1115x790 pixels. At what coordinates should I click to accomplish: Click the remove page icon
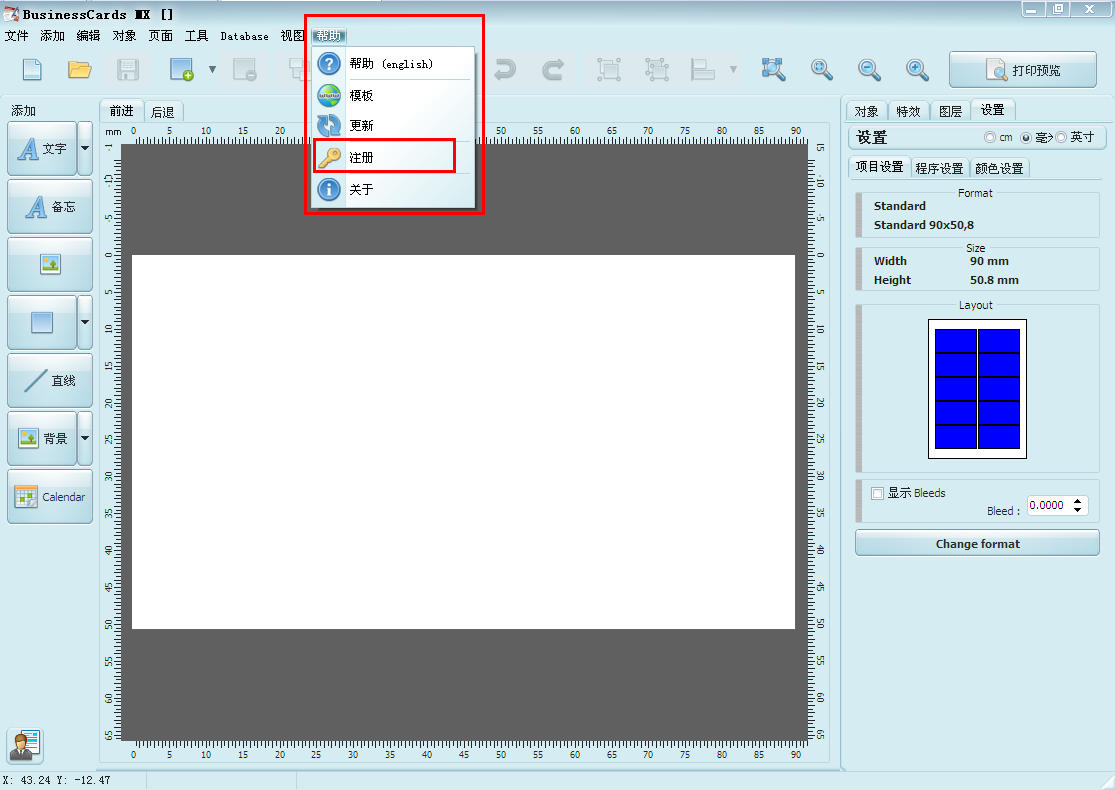245,70
